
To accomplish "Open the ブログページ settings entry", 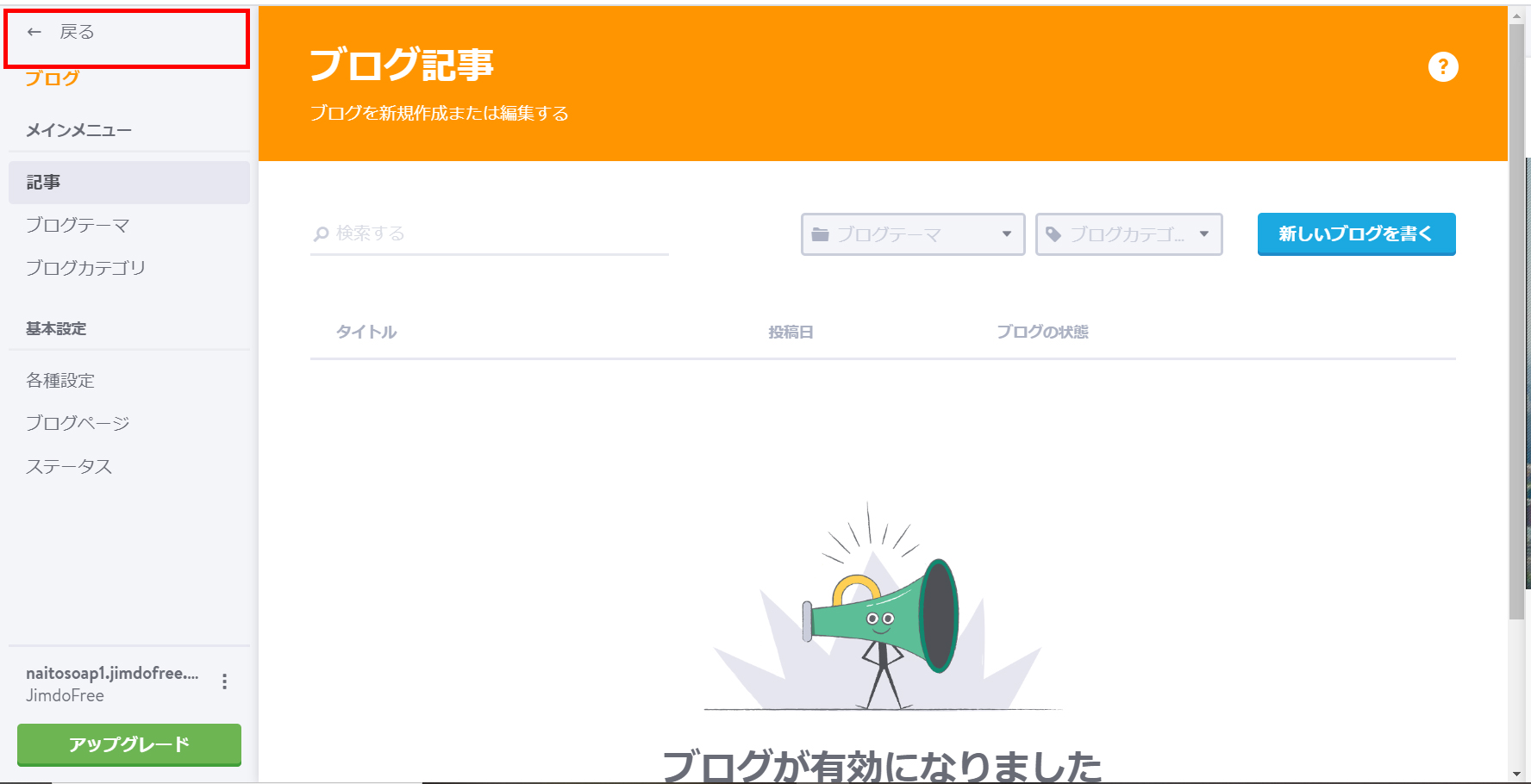I will pyautogui.click(x=78, y=422).
